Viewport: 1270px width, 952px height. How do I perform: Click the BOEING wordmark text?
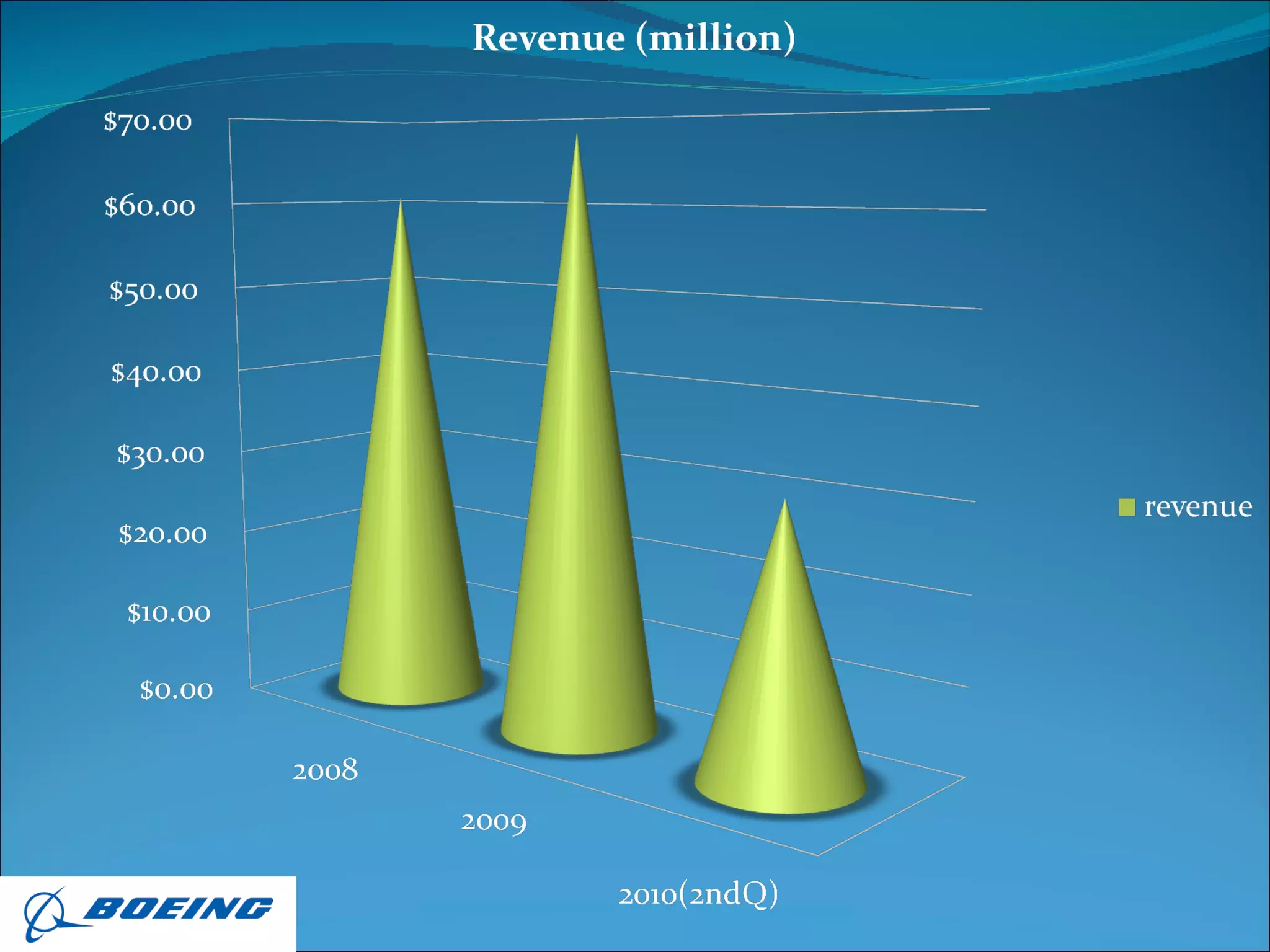point(179,909)
